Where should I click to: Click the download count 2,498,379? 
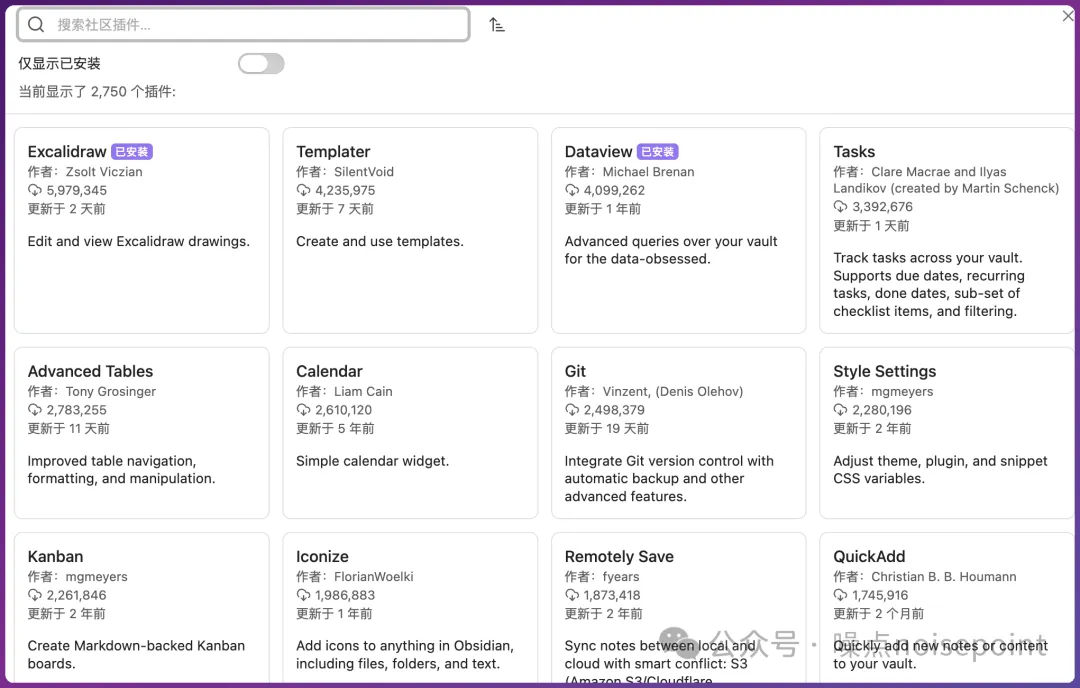614,410
